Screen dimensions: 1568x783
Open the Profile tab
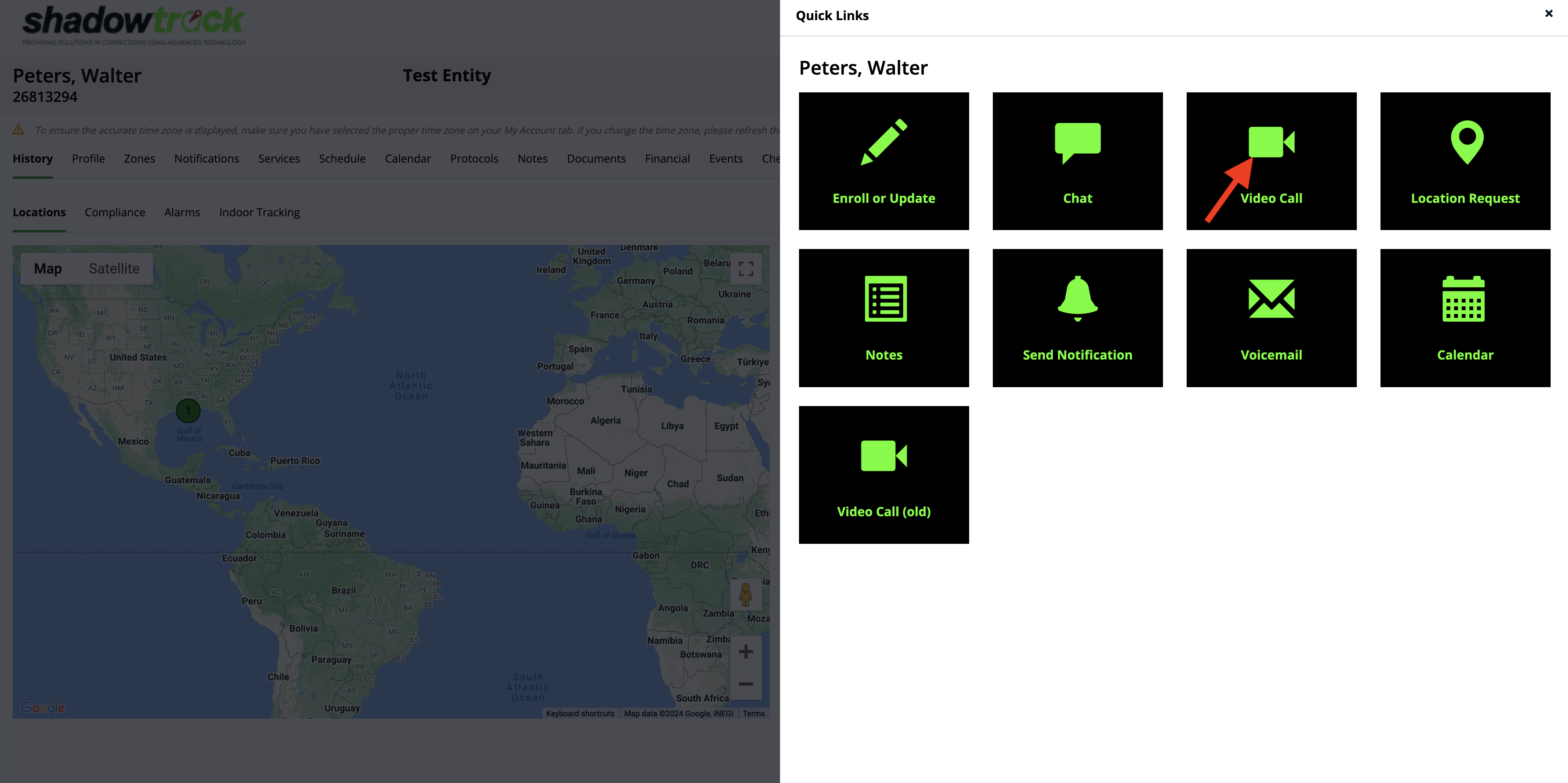coord(88,159)
